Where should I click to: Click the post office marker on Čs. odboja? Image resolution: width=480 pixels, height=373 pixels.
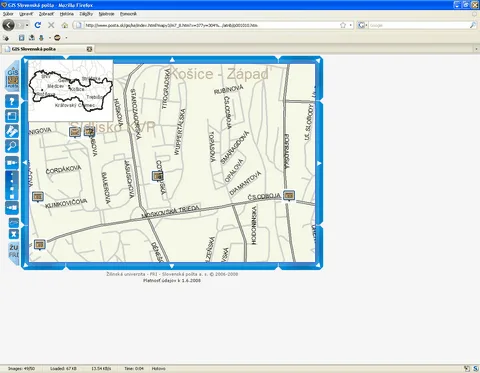(x=289, y=196)
